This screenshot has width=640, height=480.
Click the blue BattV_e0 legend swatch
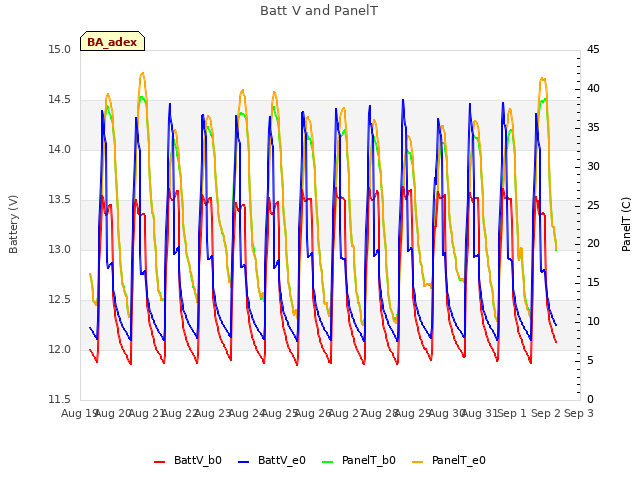point(243,462)
